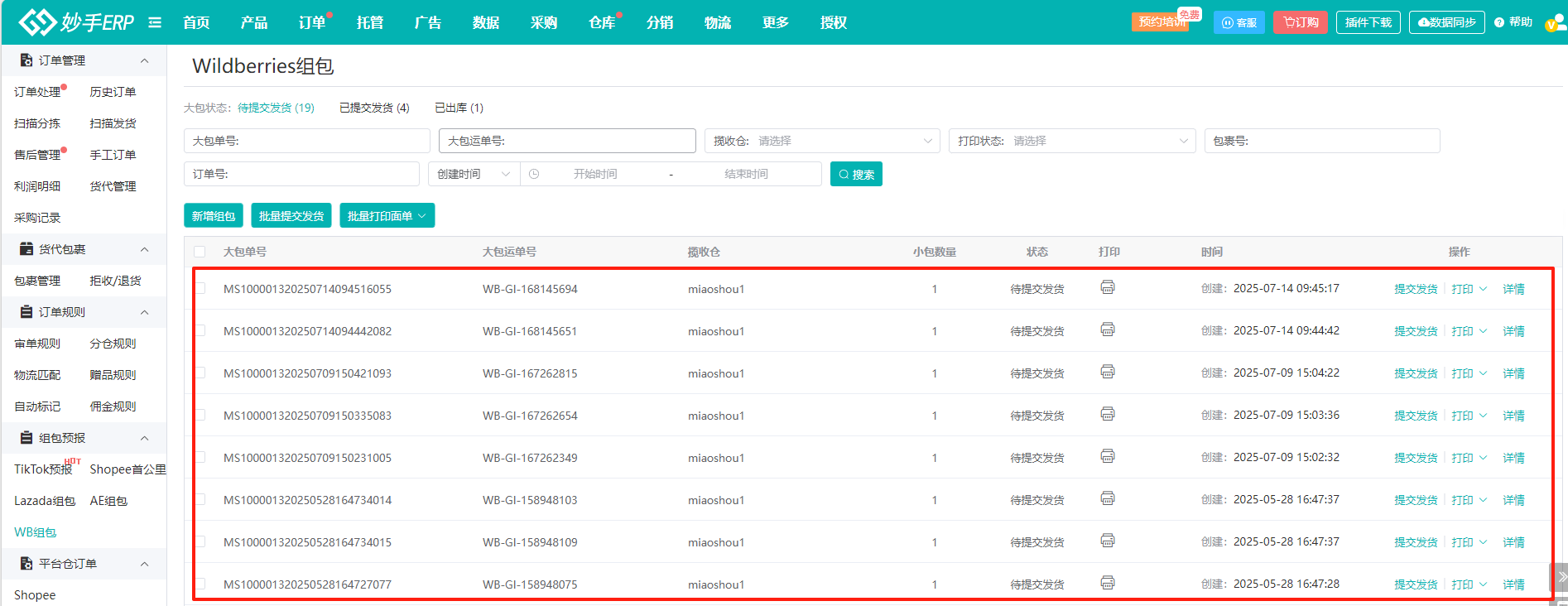Image resolution: width=1568 pixels, height=606 pixels.
Task: Click print icon for WB-GI-167262654 row
Action: coord(1108,414)
